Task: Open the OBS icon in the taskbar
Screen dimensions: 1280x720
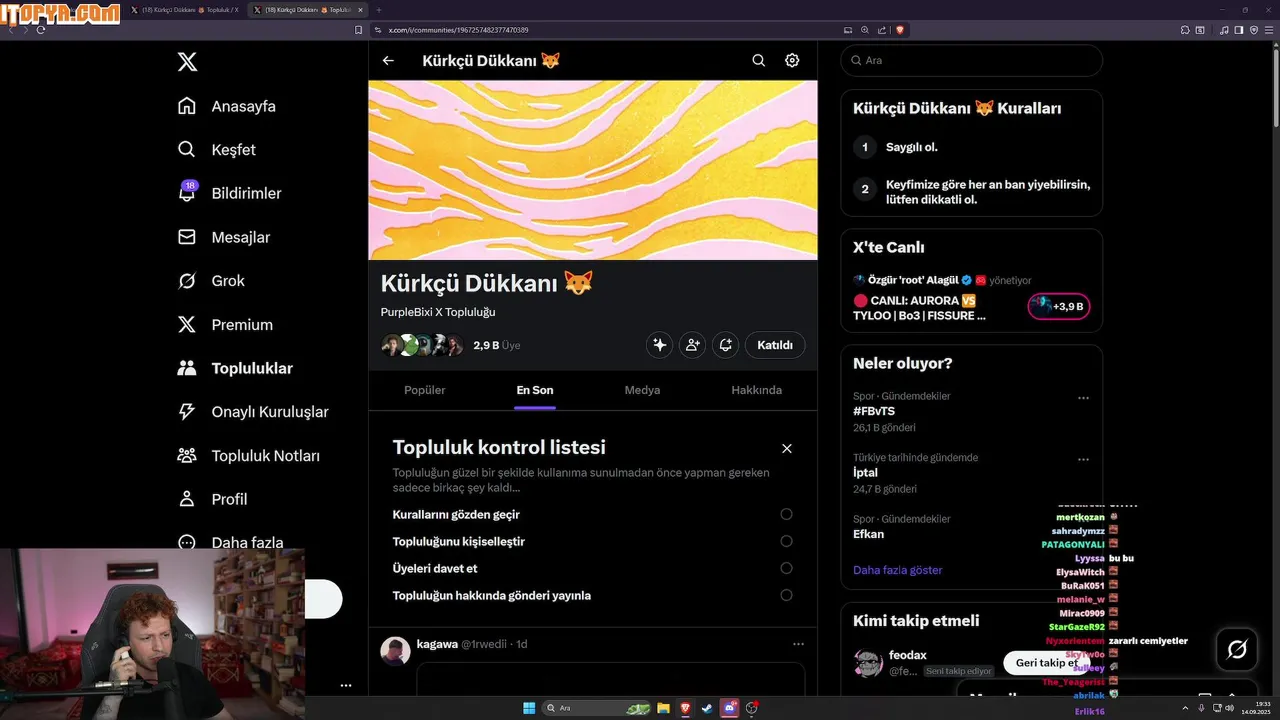Action: [x=753, y=708]
